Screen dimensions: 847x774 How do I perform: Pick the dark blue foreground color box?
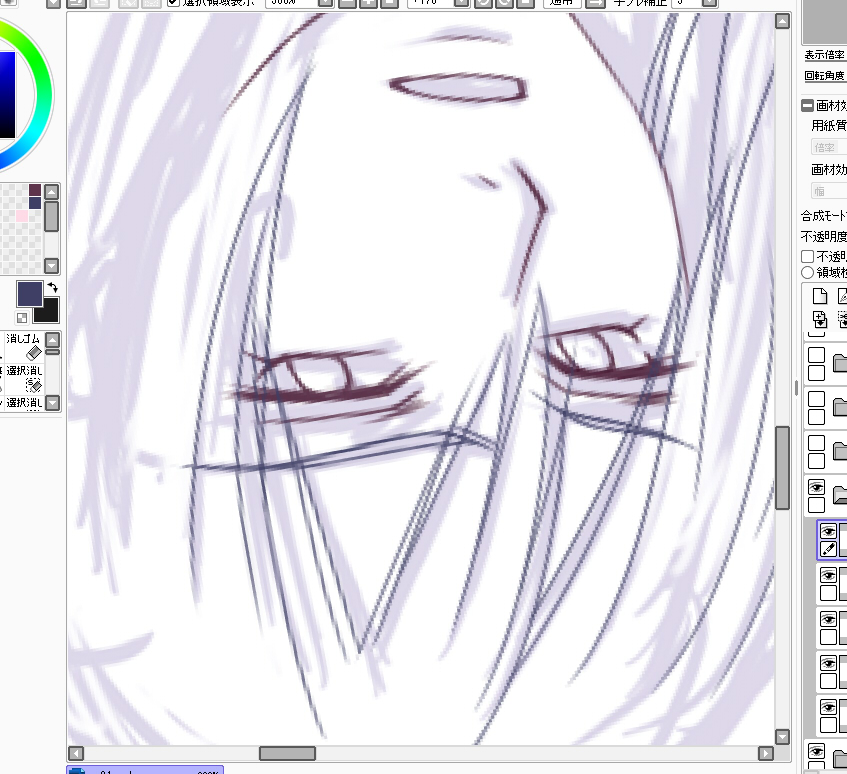(x=30, y=294)
